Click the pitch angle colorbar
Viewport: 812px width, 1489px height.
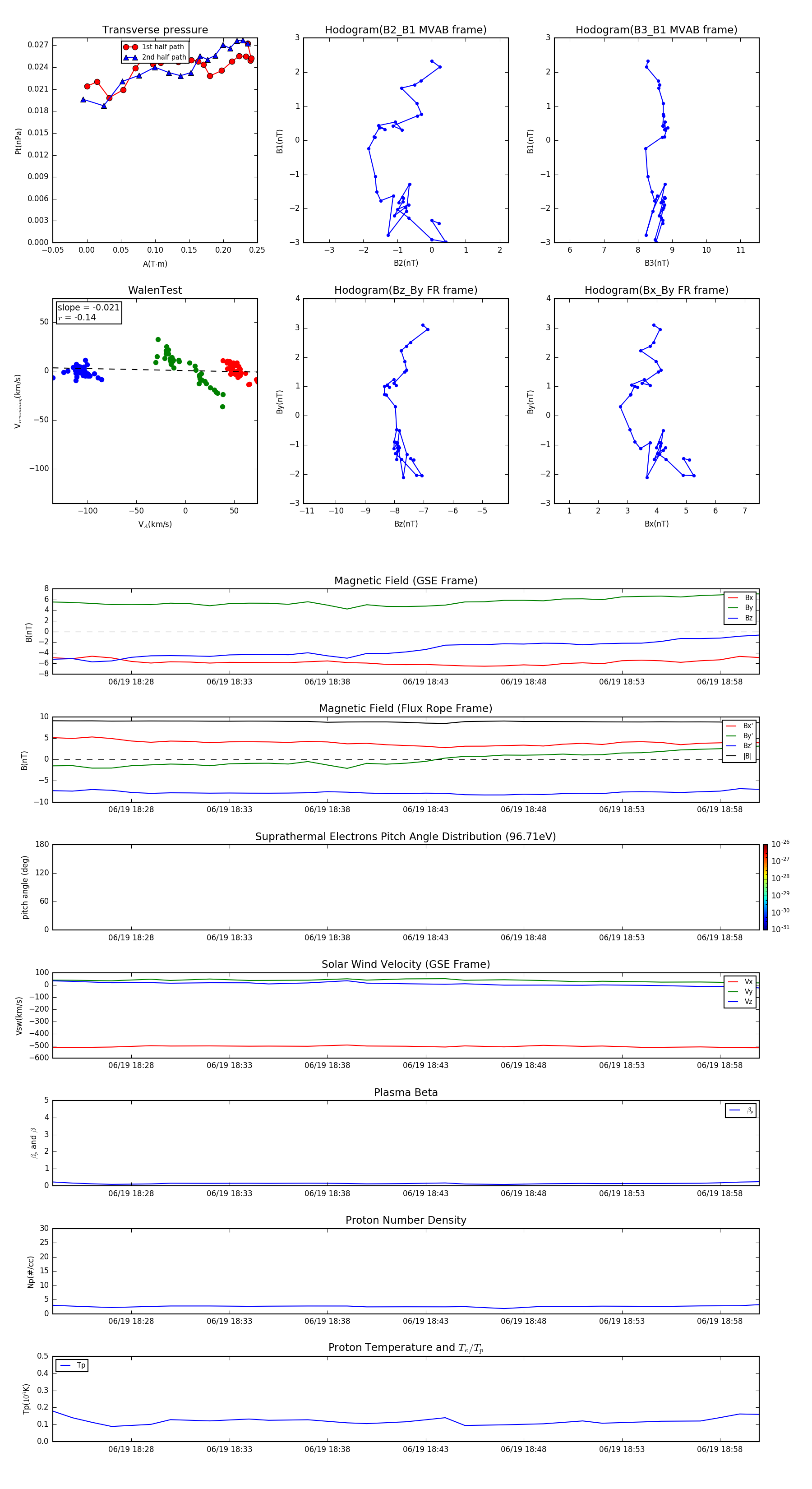pos(765,887)
